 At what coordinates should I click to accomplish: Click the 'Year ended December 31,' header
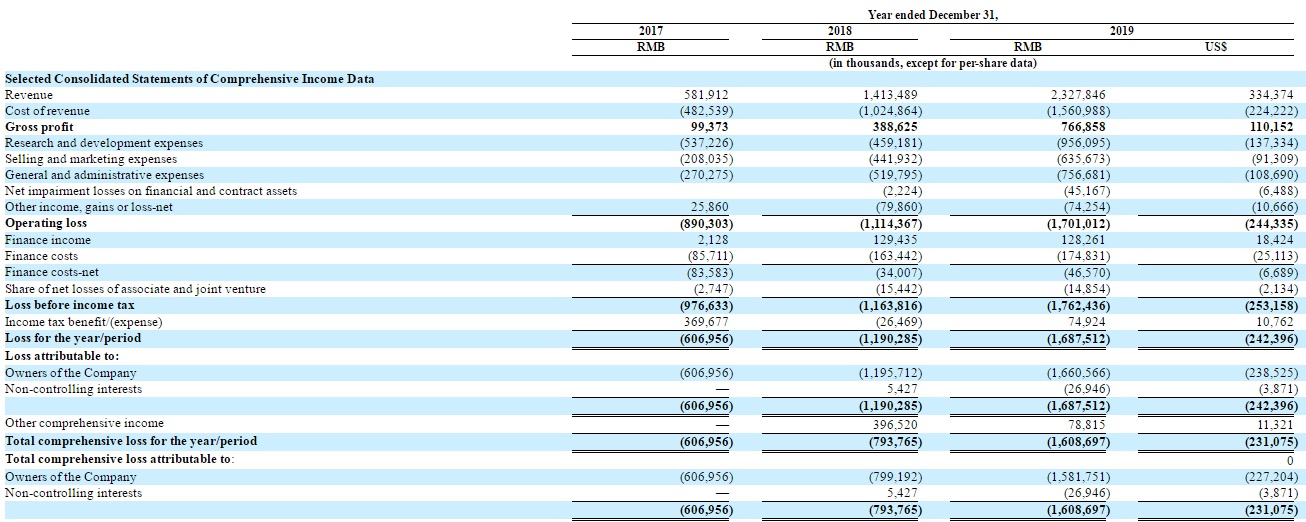click(x=933, y=14)
